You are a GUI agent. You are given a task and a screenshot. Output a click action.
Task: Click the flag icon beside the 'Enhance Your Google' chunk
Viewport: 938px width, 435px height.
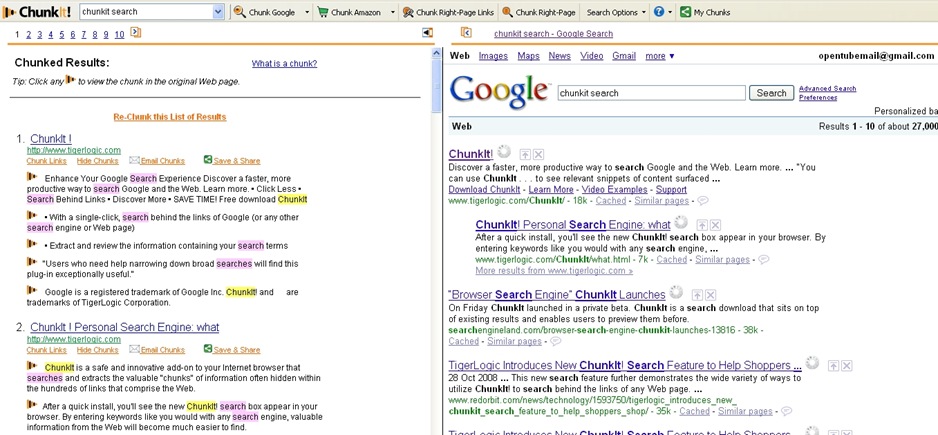click(x=32, y=177)
